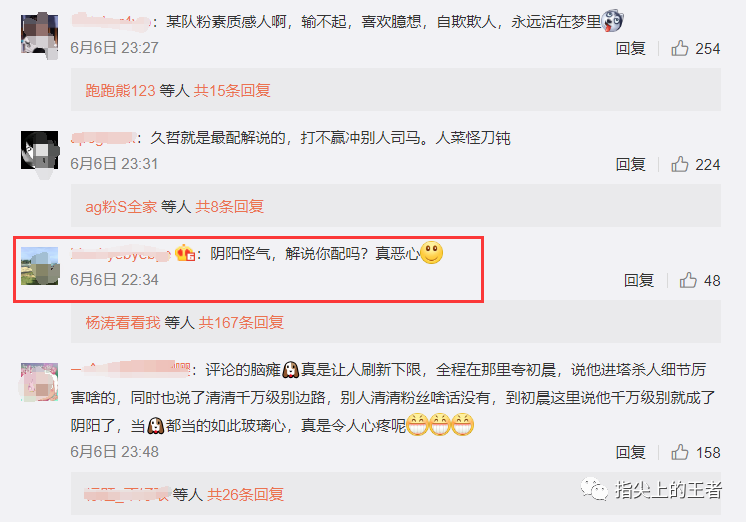Reply to the 6月6日 22:34 comment
This screenshot has width=746, height=522.
pos(639,281)
